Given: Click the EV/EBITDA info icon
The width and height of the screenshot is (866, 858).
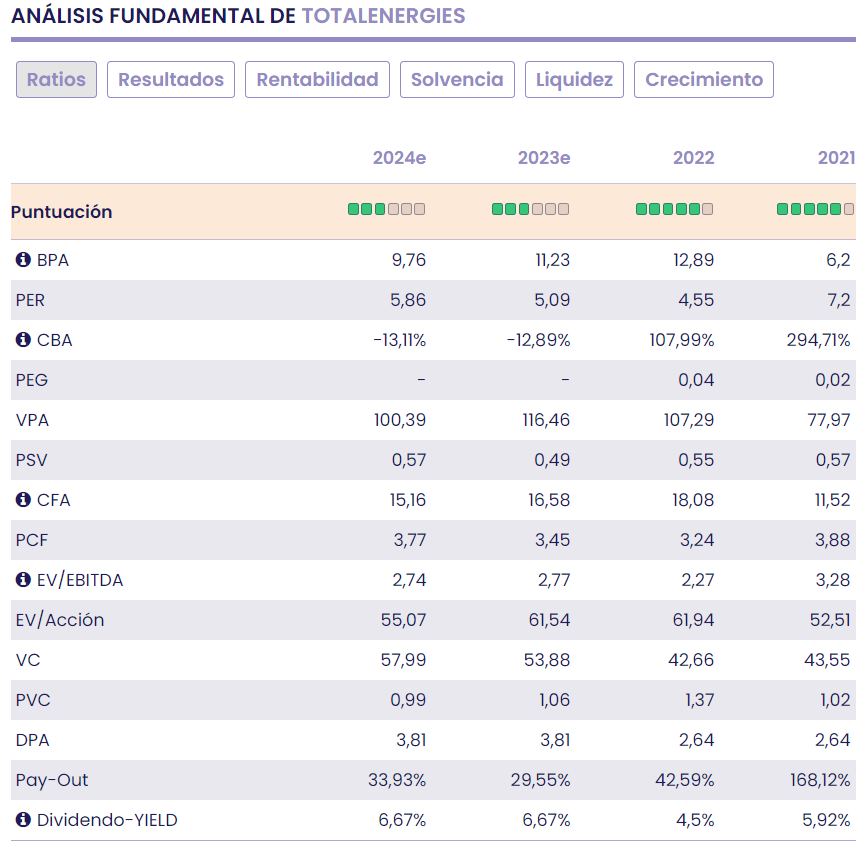Looking at the screenshot, I should pyautogui.click(x=24, y=580).
